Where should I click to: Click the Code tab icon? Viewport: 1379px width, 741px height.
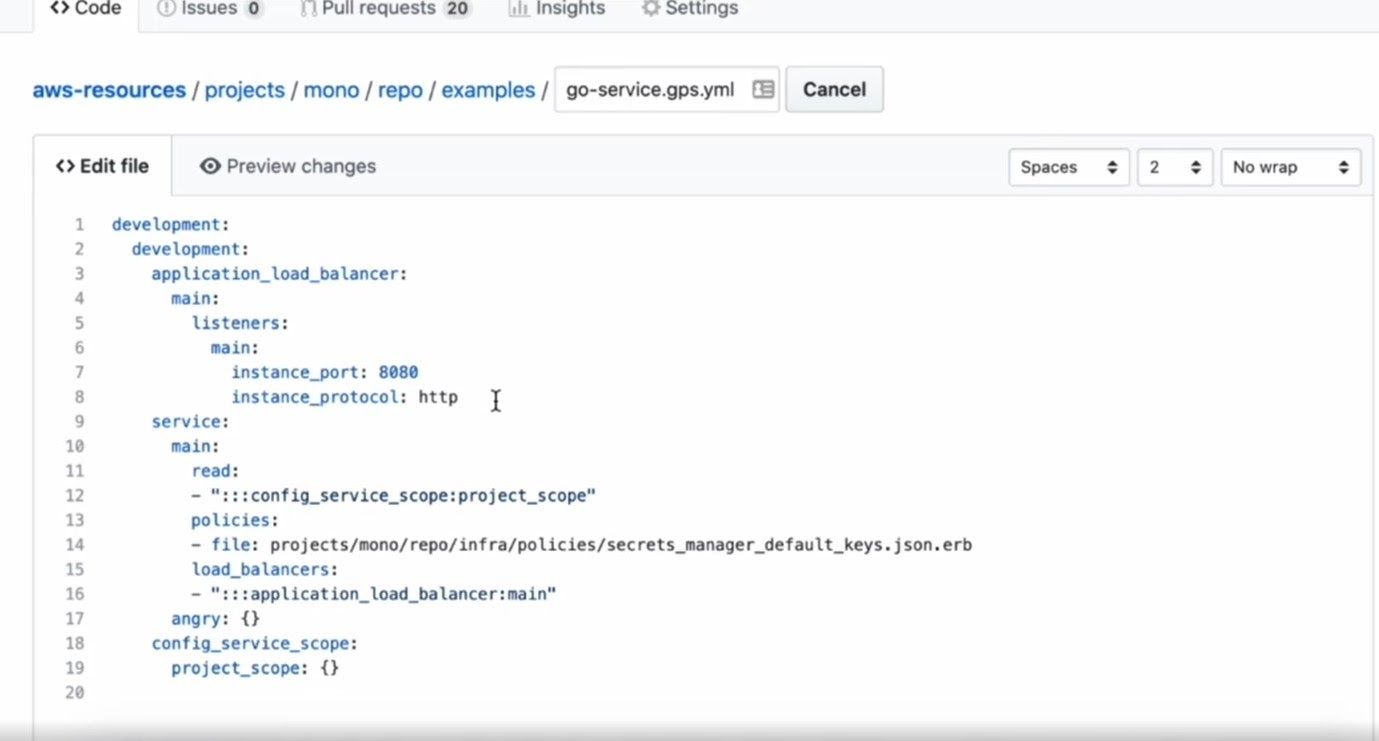click(x=59, y=9)
